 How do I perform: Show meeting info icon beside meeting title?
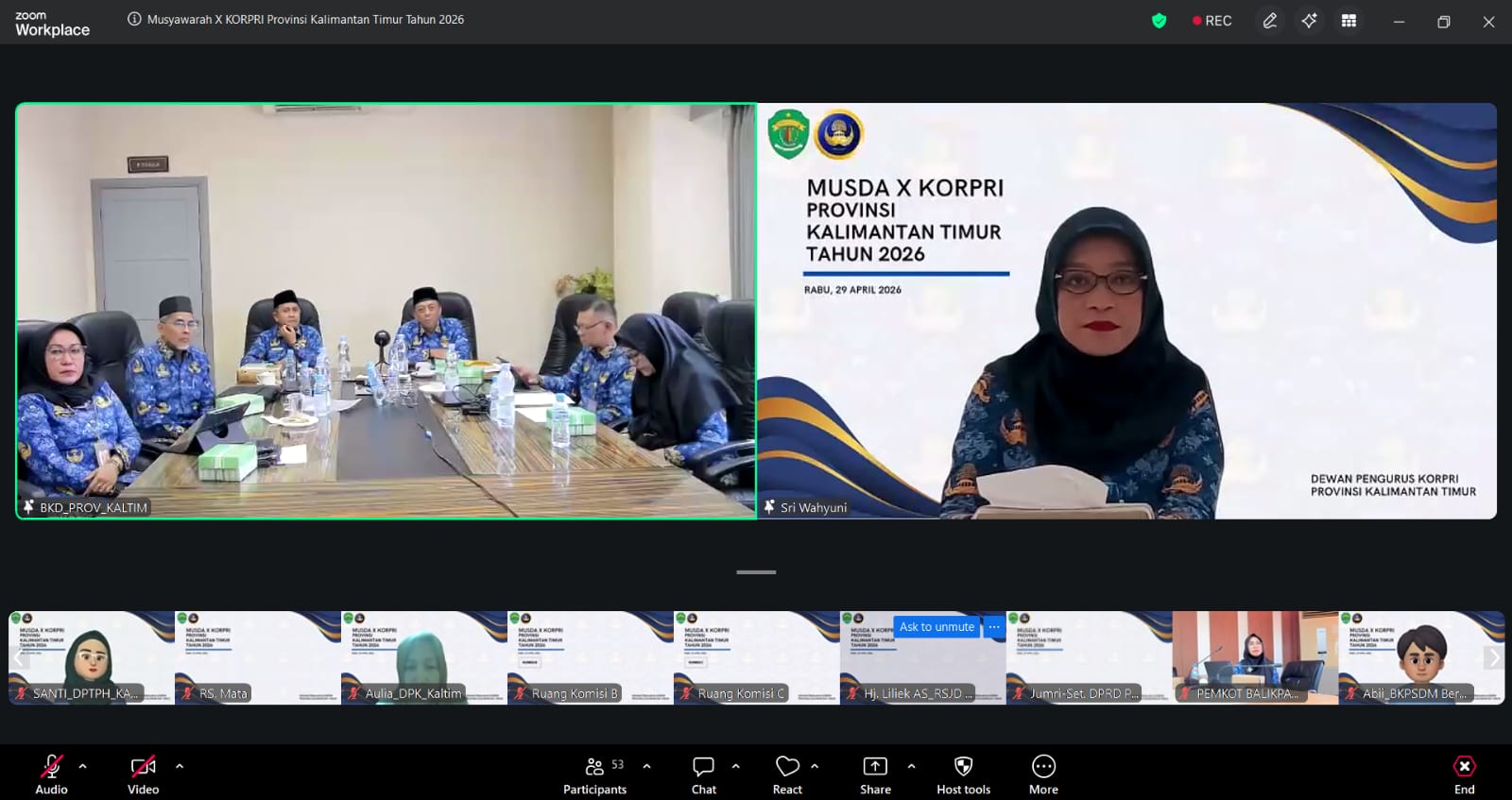point(134,20)
